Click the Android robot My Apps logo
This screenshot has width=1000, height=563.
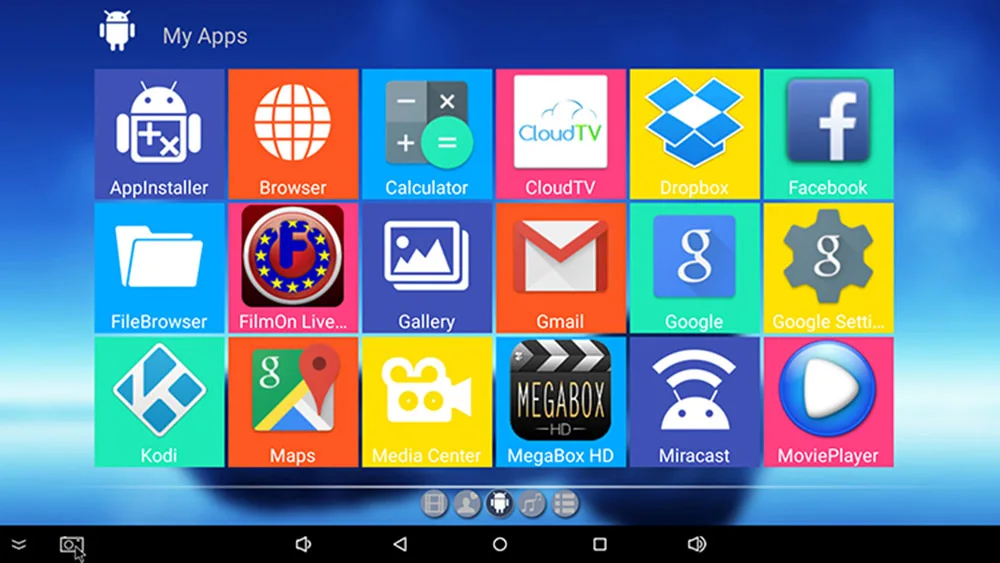tap(117, 31)
